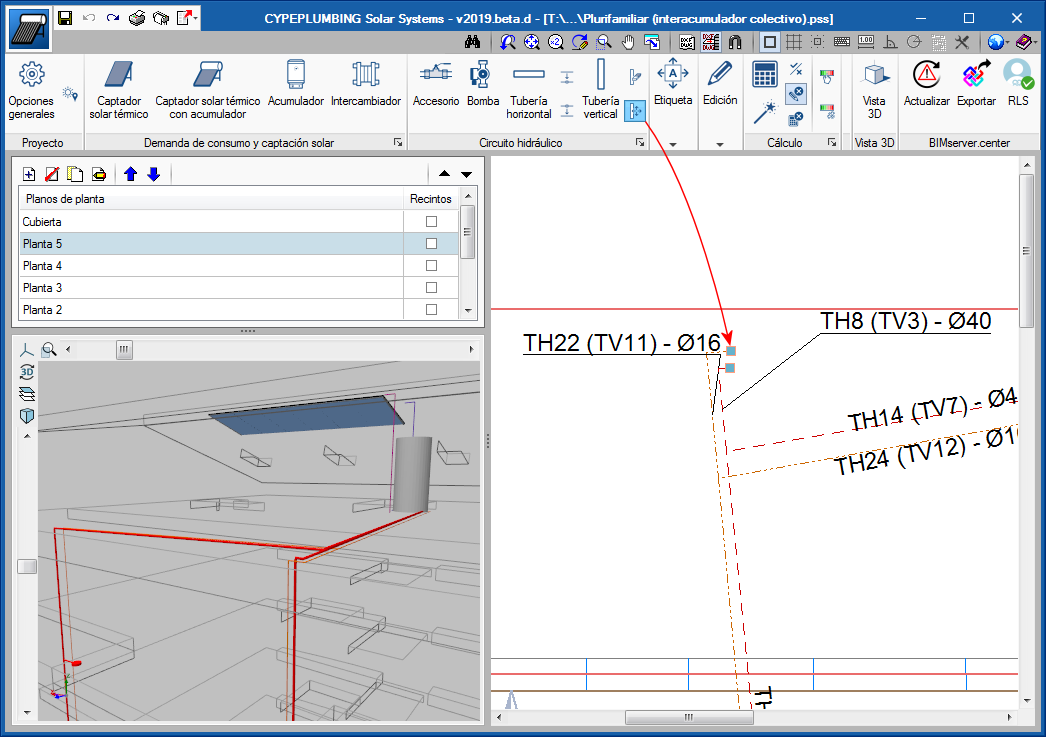Select the Planta 2 floor plan row
Screen dimensions: 1046x737
[211, 309]
